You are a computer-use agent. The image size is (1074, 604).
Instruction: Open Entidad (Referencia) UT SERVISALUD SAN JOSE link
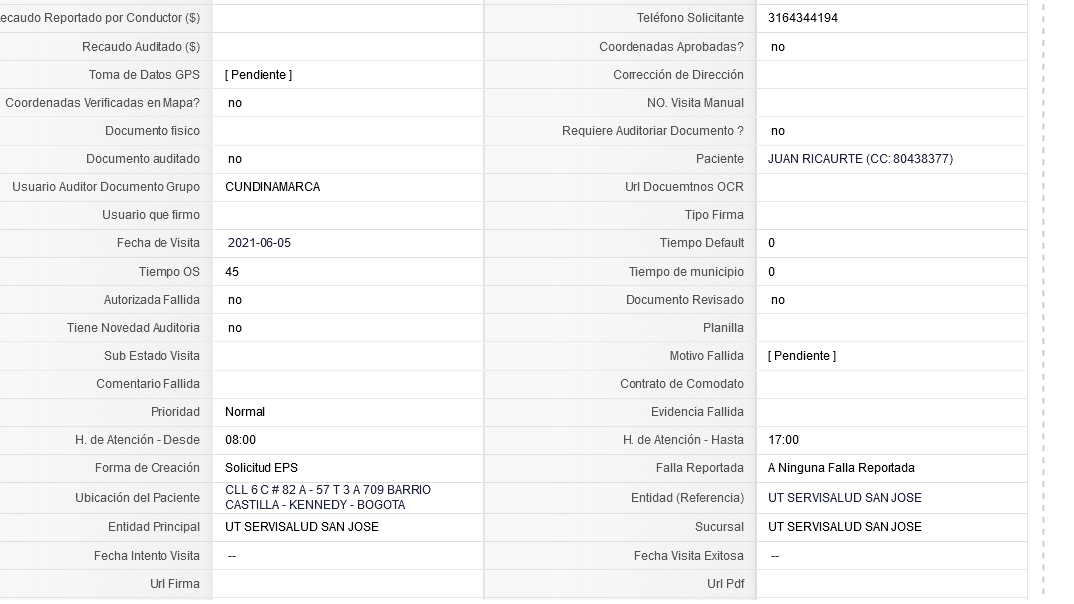click(x=844, y=498)
